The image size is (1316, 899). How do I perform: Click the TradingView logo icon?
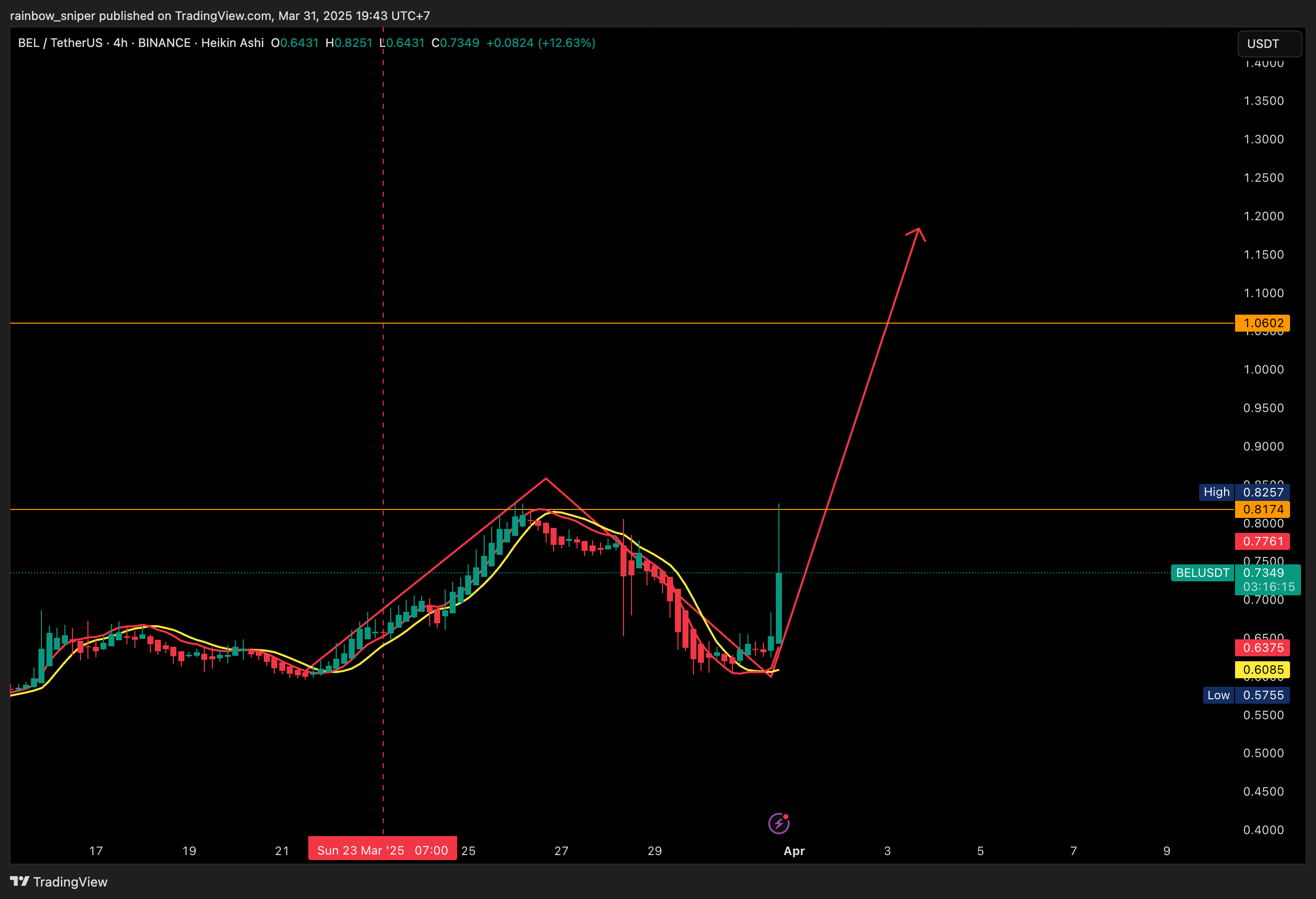click(19, 881)
